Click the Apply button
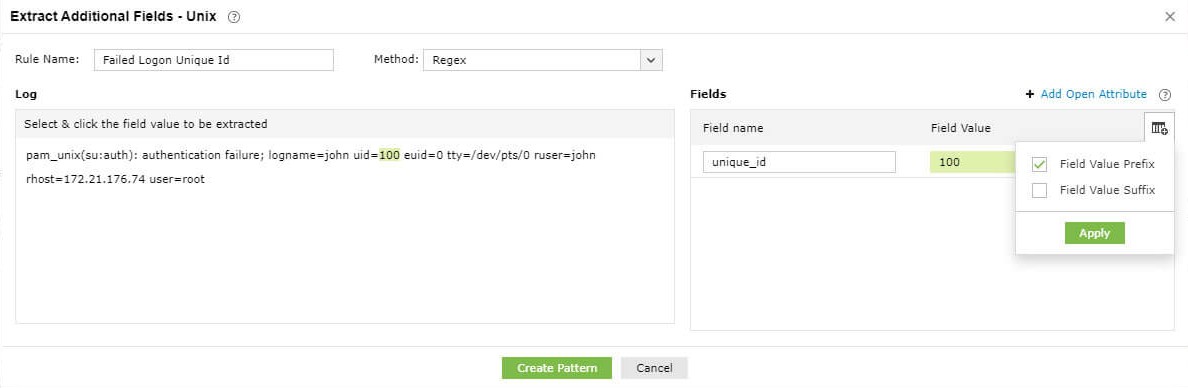 (x=1094, y=233)
